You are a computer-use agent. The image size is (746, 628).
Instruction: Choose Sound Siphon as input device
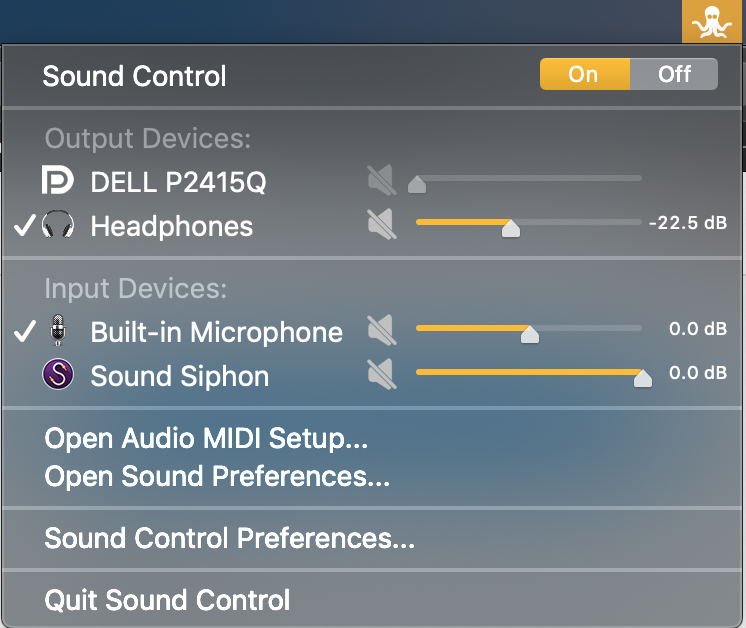click(x=180, y=376)
